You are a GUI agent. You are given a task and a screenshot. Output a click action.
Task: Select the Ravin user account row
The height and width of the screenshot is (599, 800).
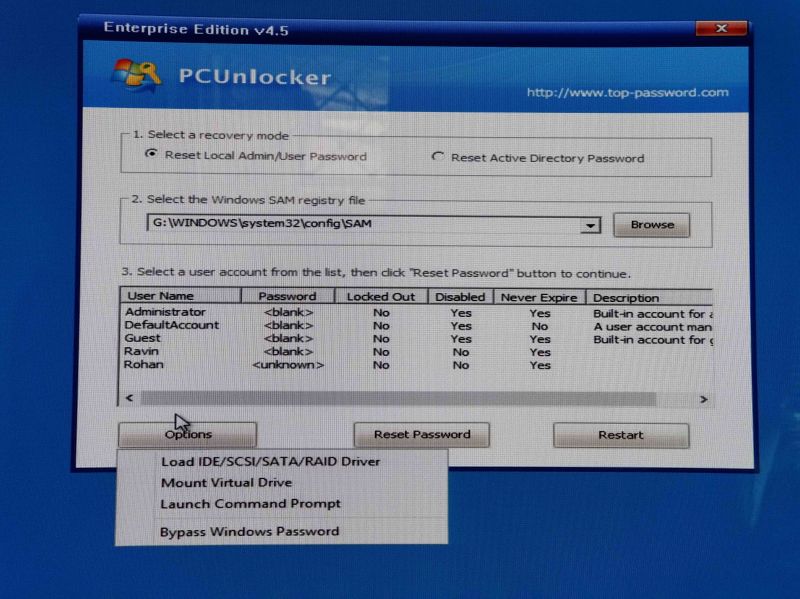[416, 352]
